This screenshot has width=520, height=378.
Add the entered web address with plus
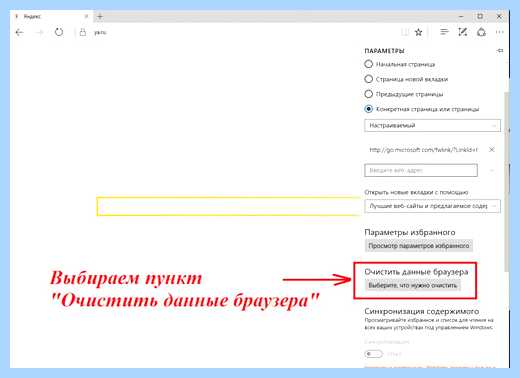click(x=492, y=170)
